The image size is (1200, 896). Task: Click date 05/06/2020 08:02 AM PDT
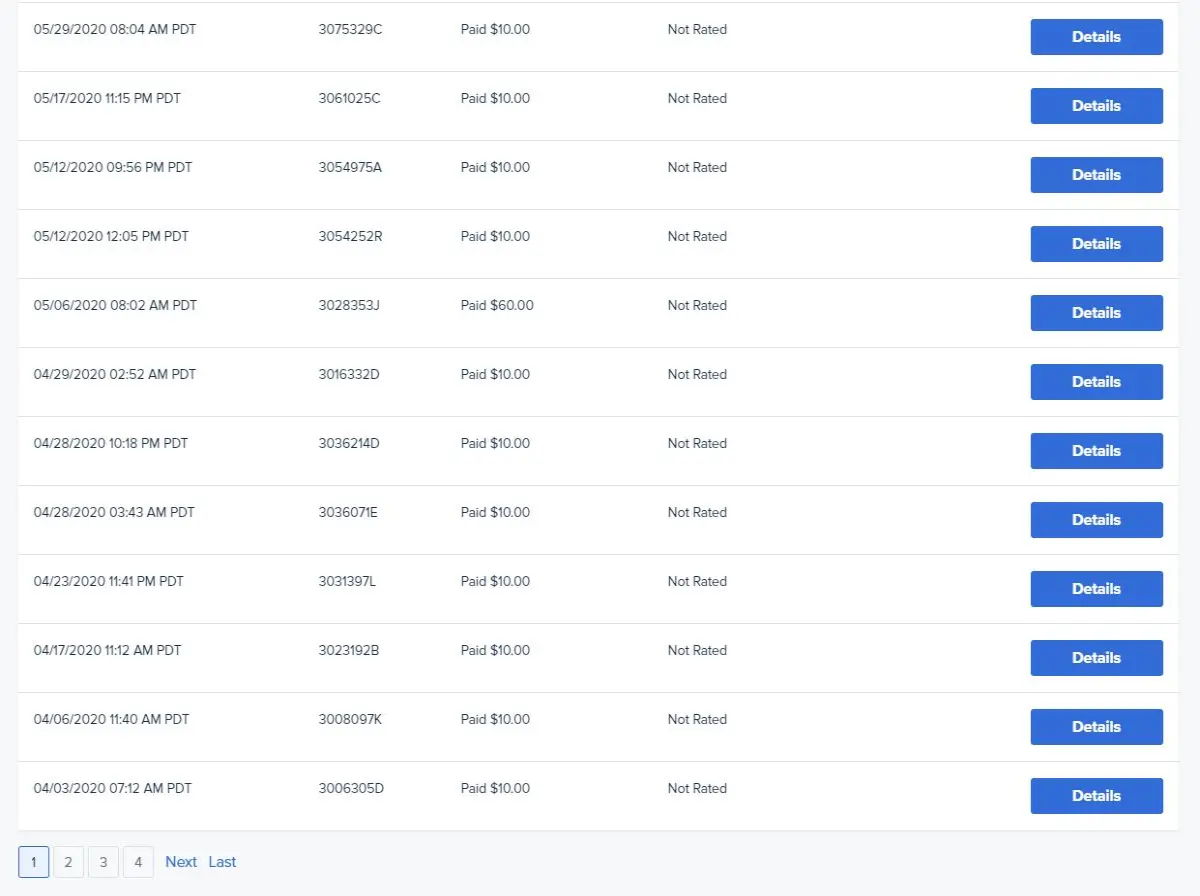pos(115,306)
